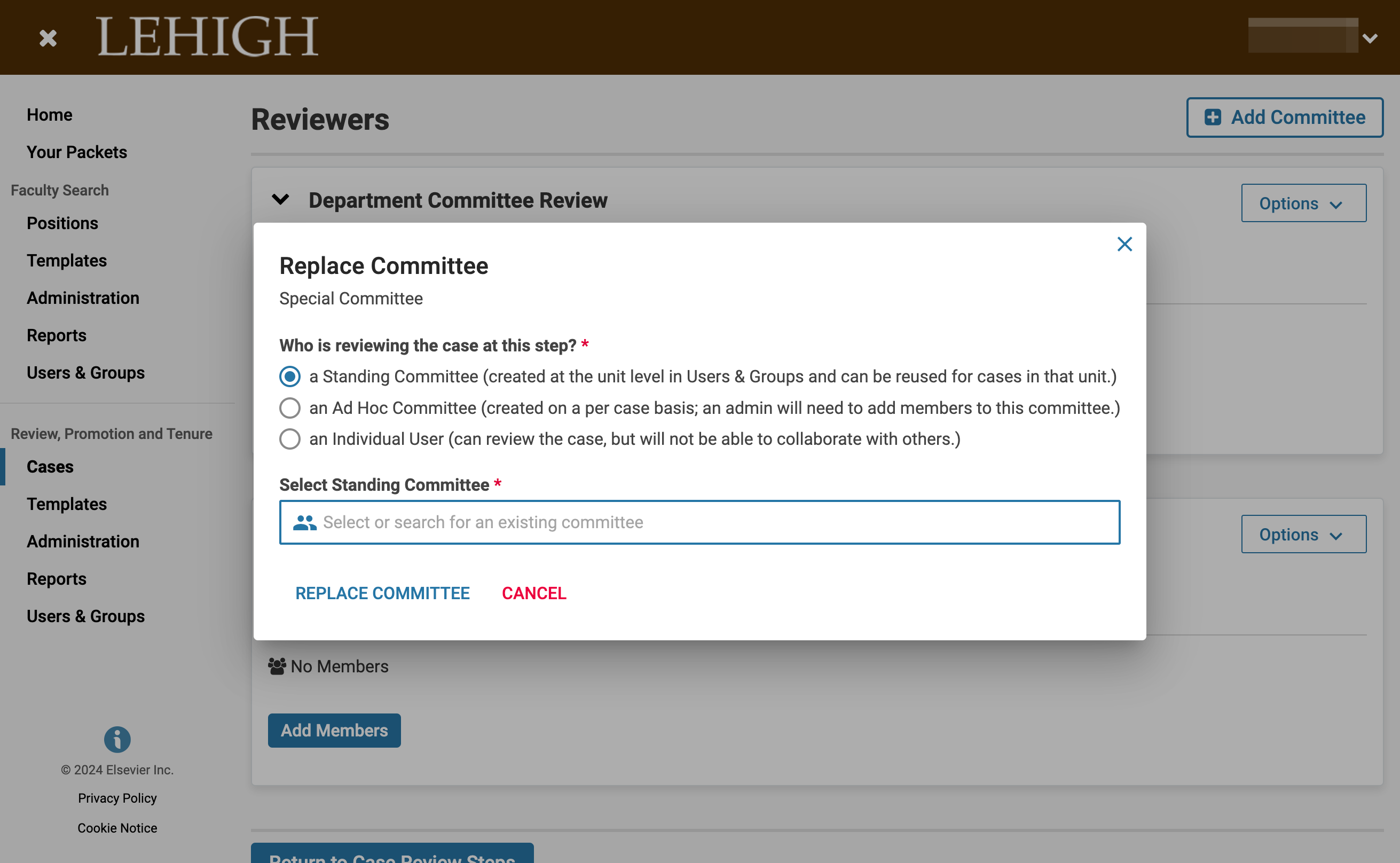Open Your Packets in sidebar

77,152
